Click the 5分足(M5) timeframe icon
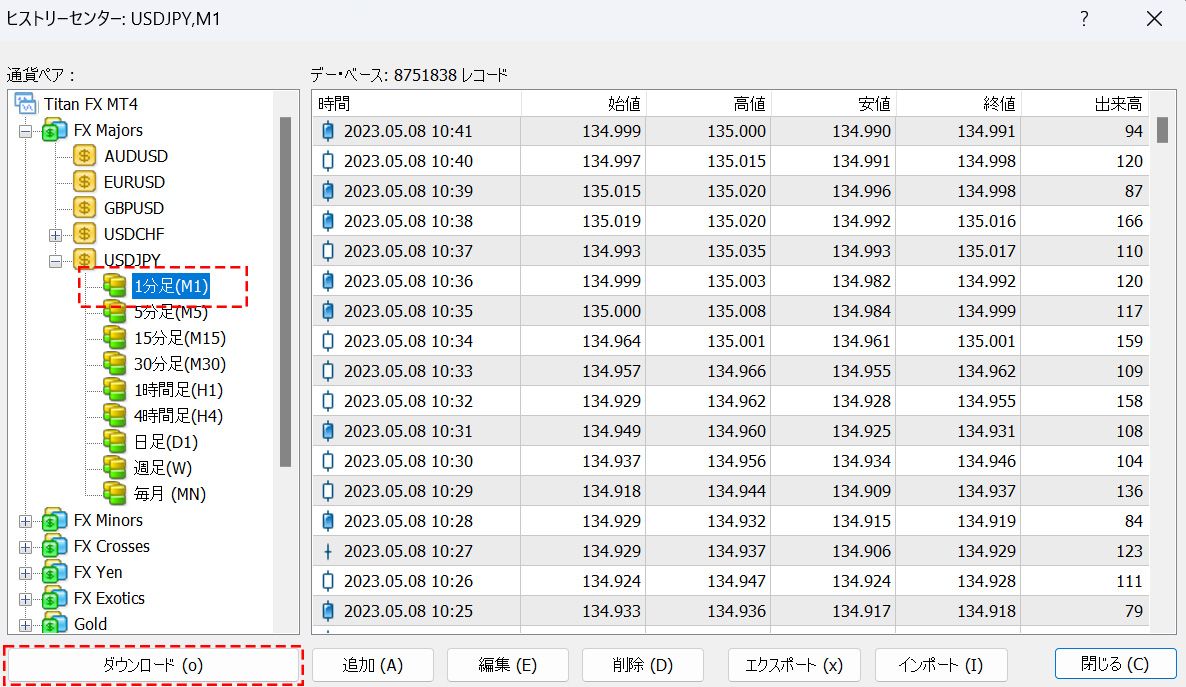The height and width of the screenshot is (687, 1186). click(116, 312)
